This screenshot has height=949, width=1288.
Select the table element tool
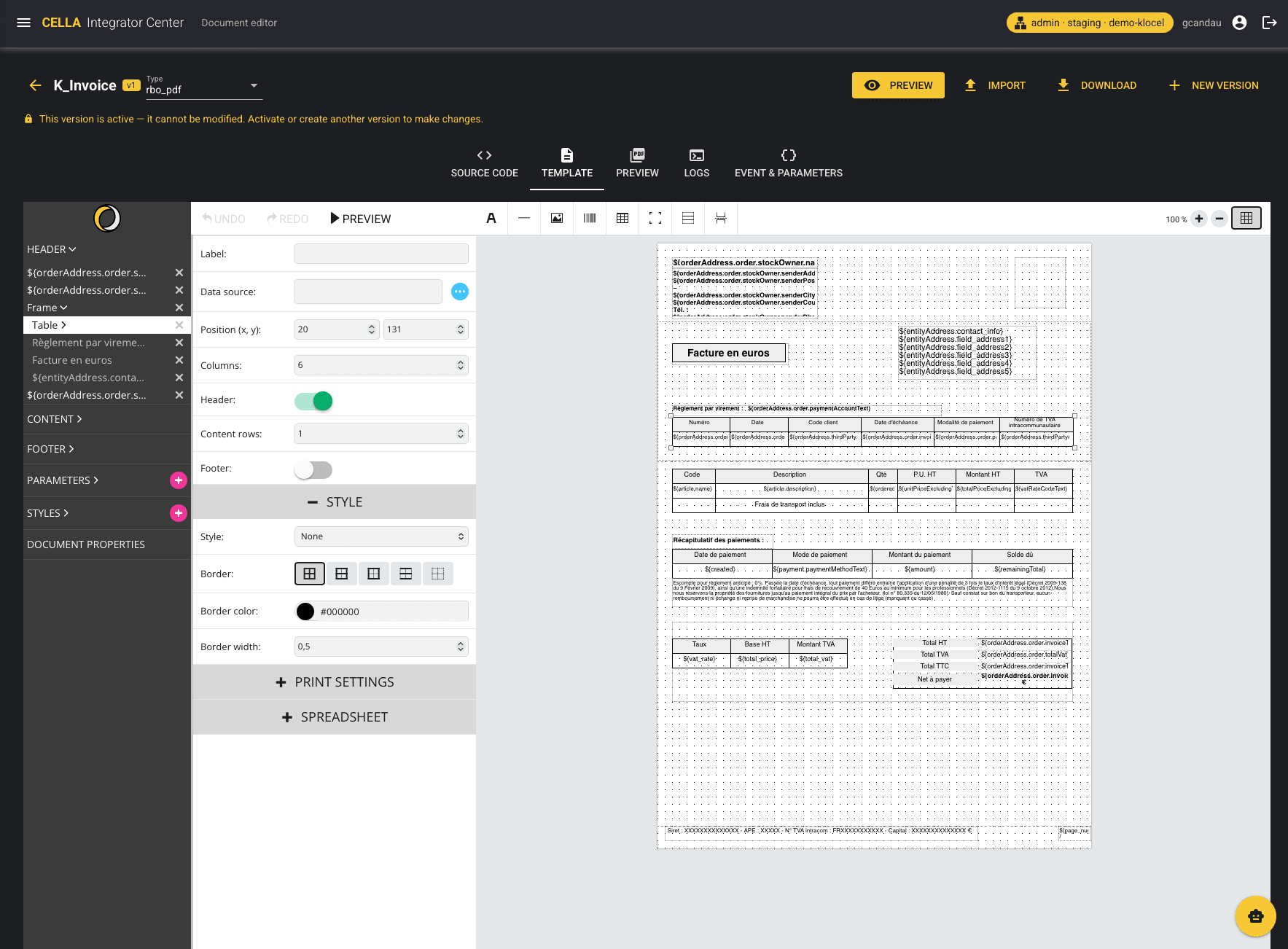click(x=622, y=218)
